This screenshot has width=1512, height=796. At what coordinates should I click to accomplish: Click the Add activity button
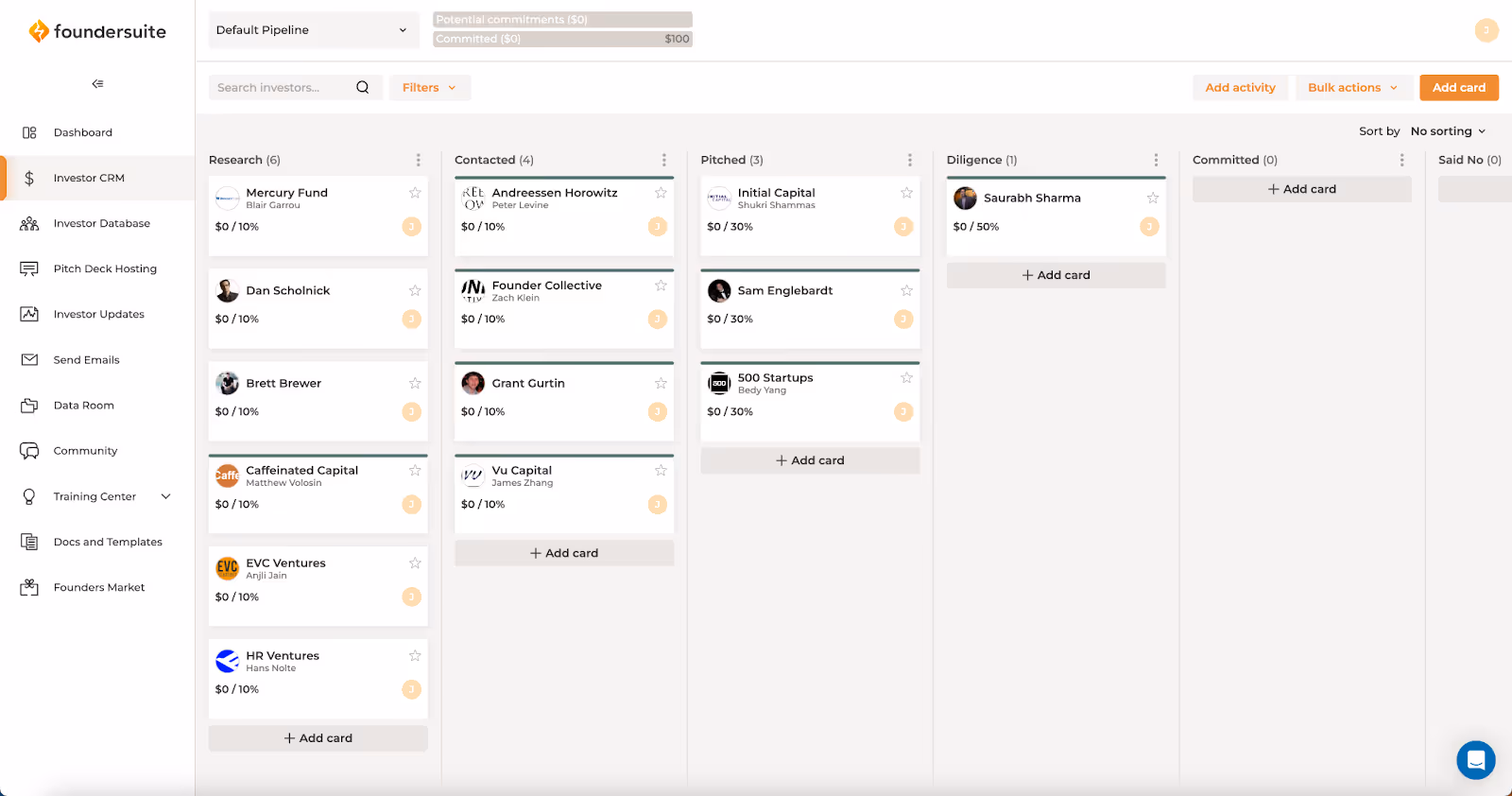(x=1240, y=88)
